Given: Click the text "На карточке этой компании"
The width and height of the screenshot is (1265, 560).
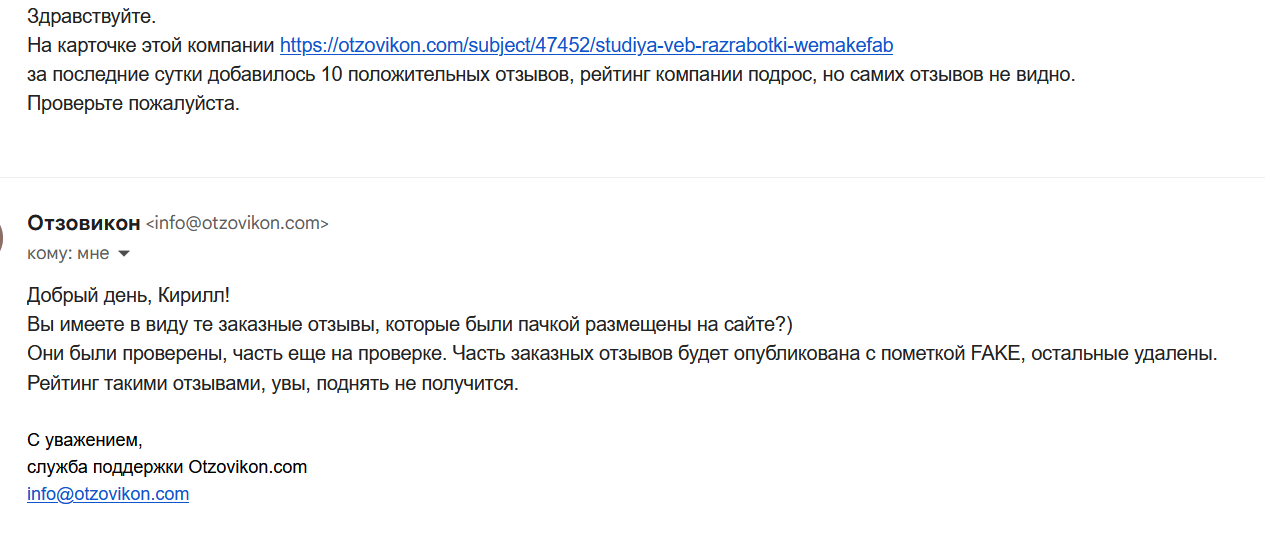Looking at the screenshot, I should [x=151, y=46].
